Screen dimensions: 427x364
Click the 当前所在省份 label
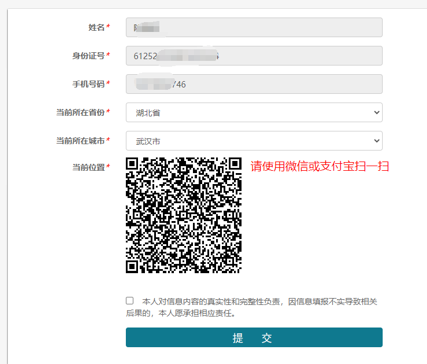80,112
